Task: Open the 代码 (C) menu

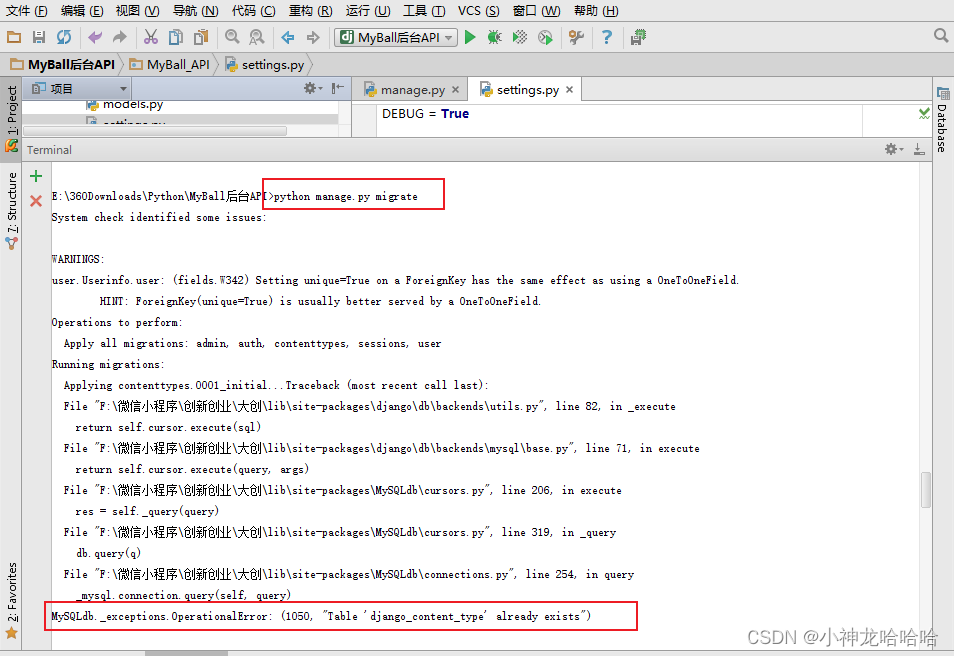Action: click(x=254, y=10)
